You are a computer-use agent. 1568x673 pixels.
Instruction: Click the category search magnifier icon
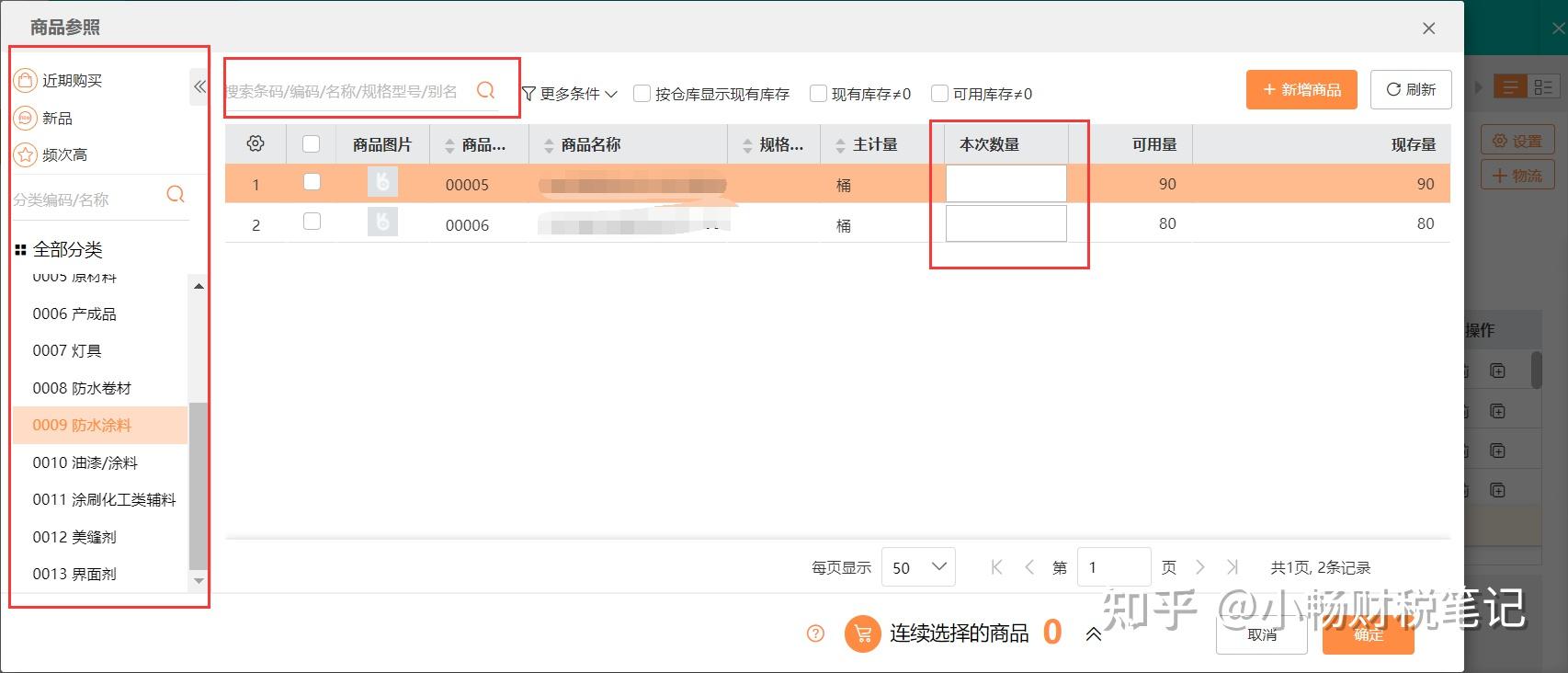point(176,195)
